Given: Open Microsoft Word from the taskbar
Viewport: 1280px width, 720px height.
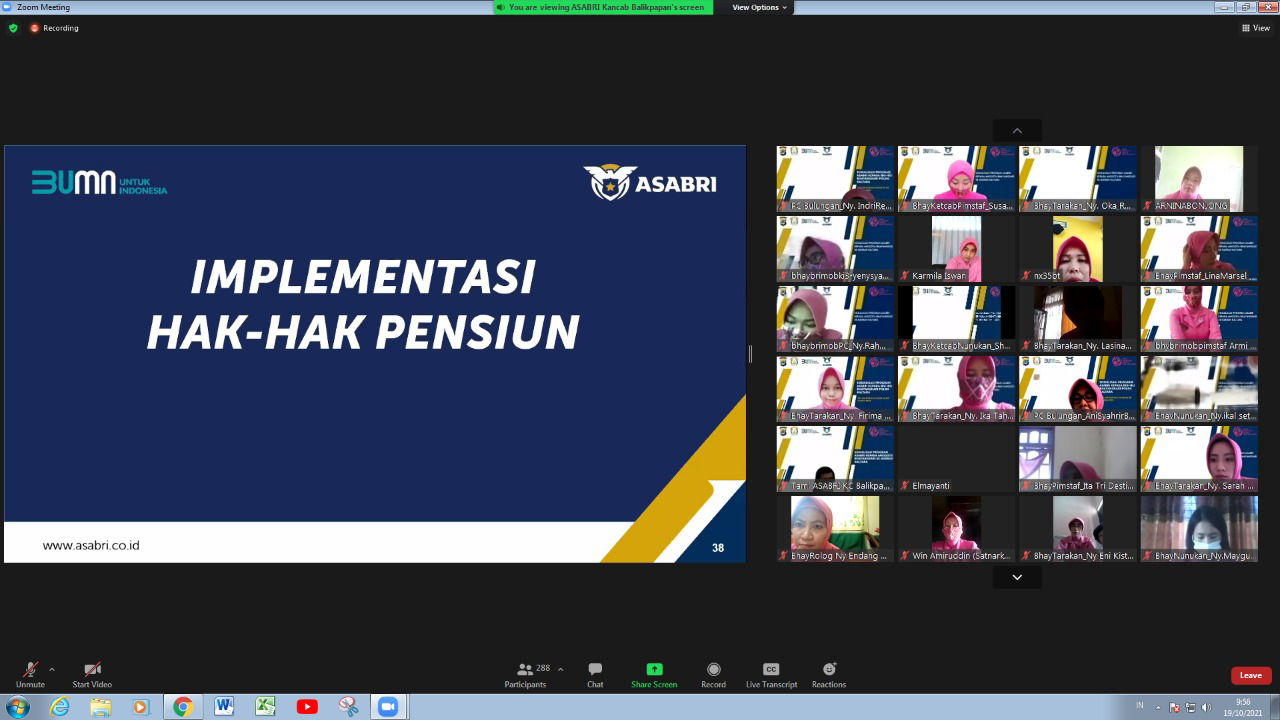Looking at the screenshot, I should click(x=224, y=707).
